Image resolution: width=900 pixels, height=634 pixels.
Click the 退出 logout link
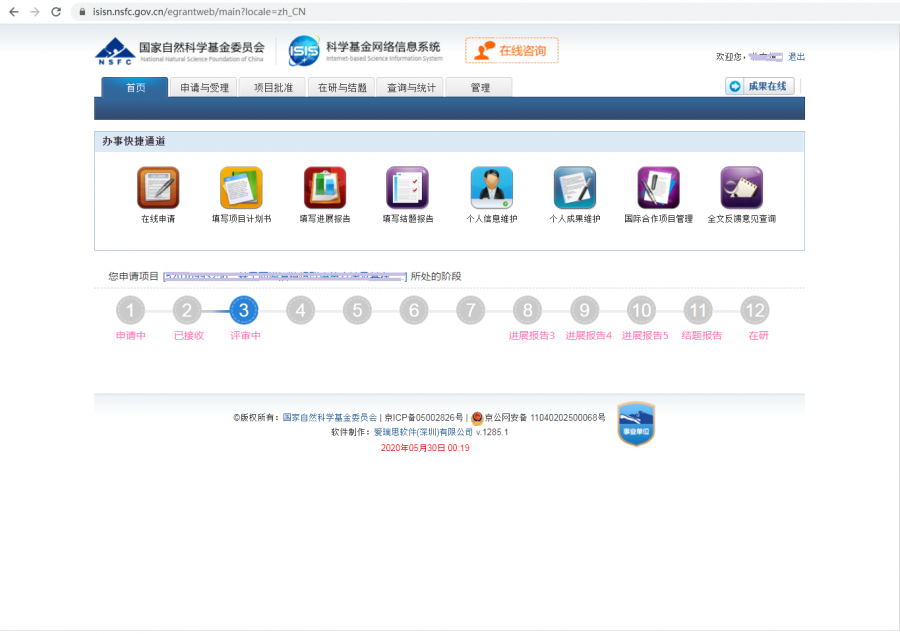coord(796,57)
